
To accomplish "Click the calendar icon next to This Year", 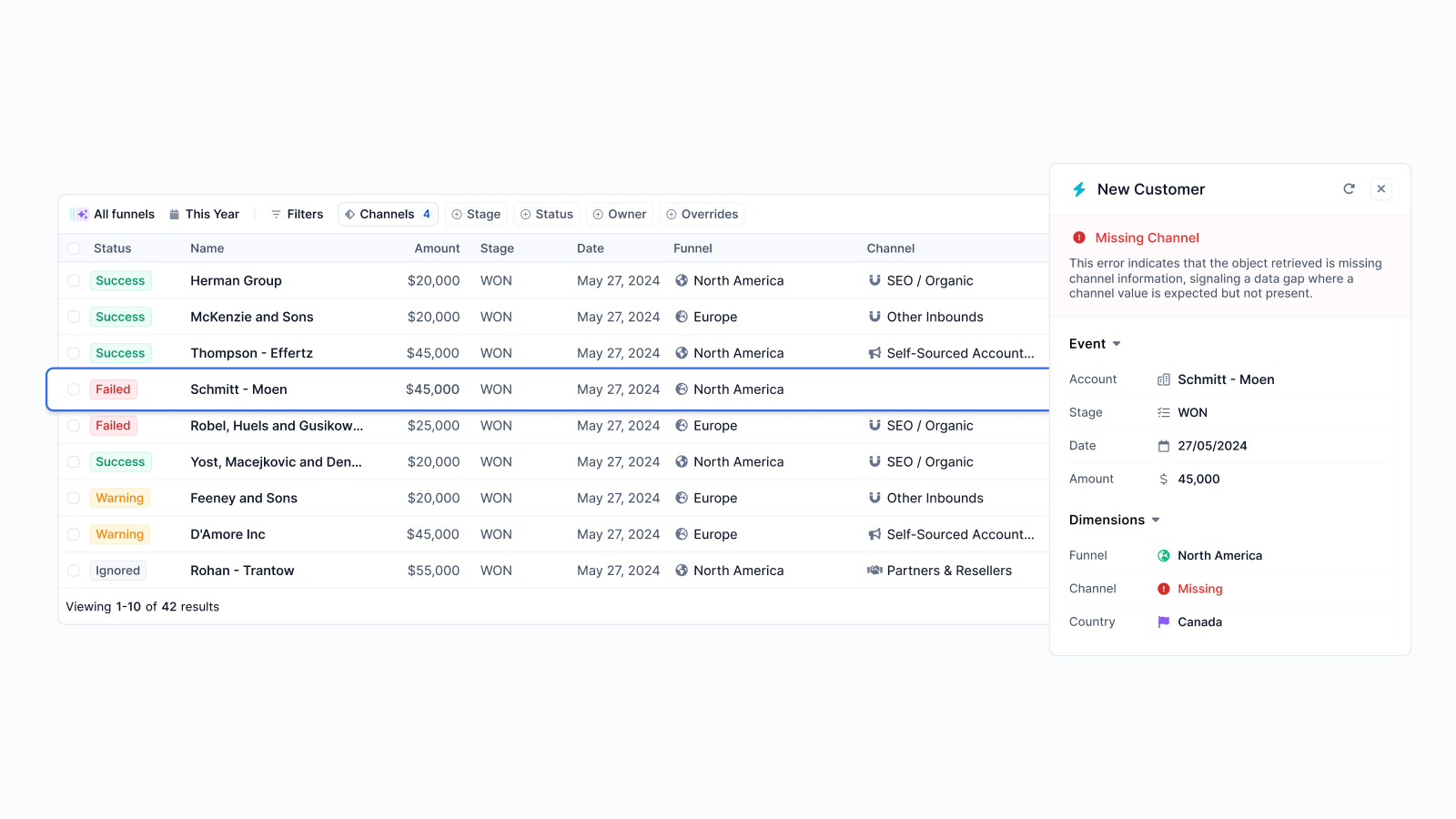I will point(173,214).
